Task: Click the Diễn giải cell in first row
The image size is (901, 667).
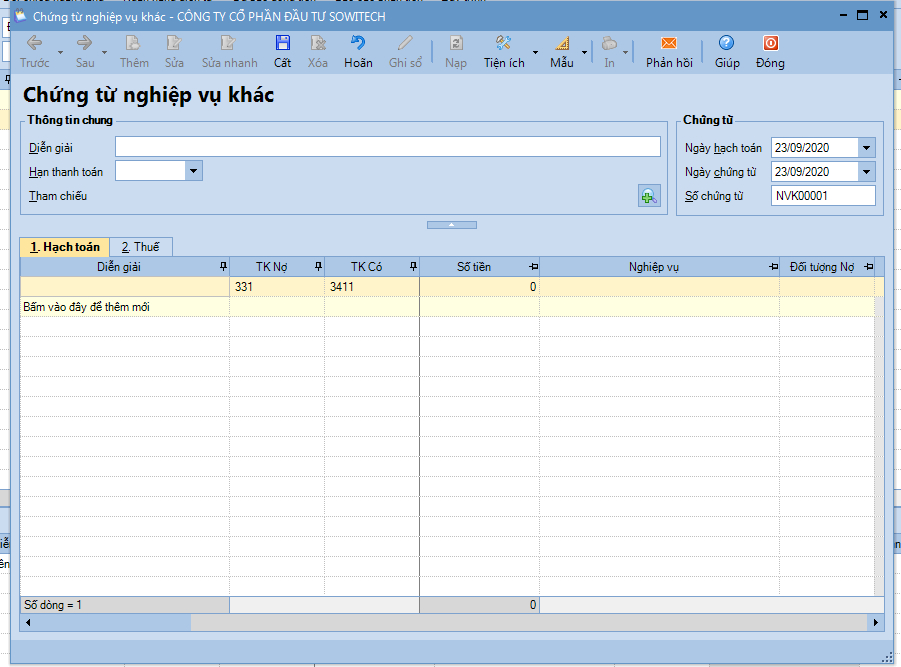Action: [125, 287]
